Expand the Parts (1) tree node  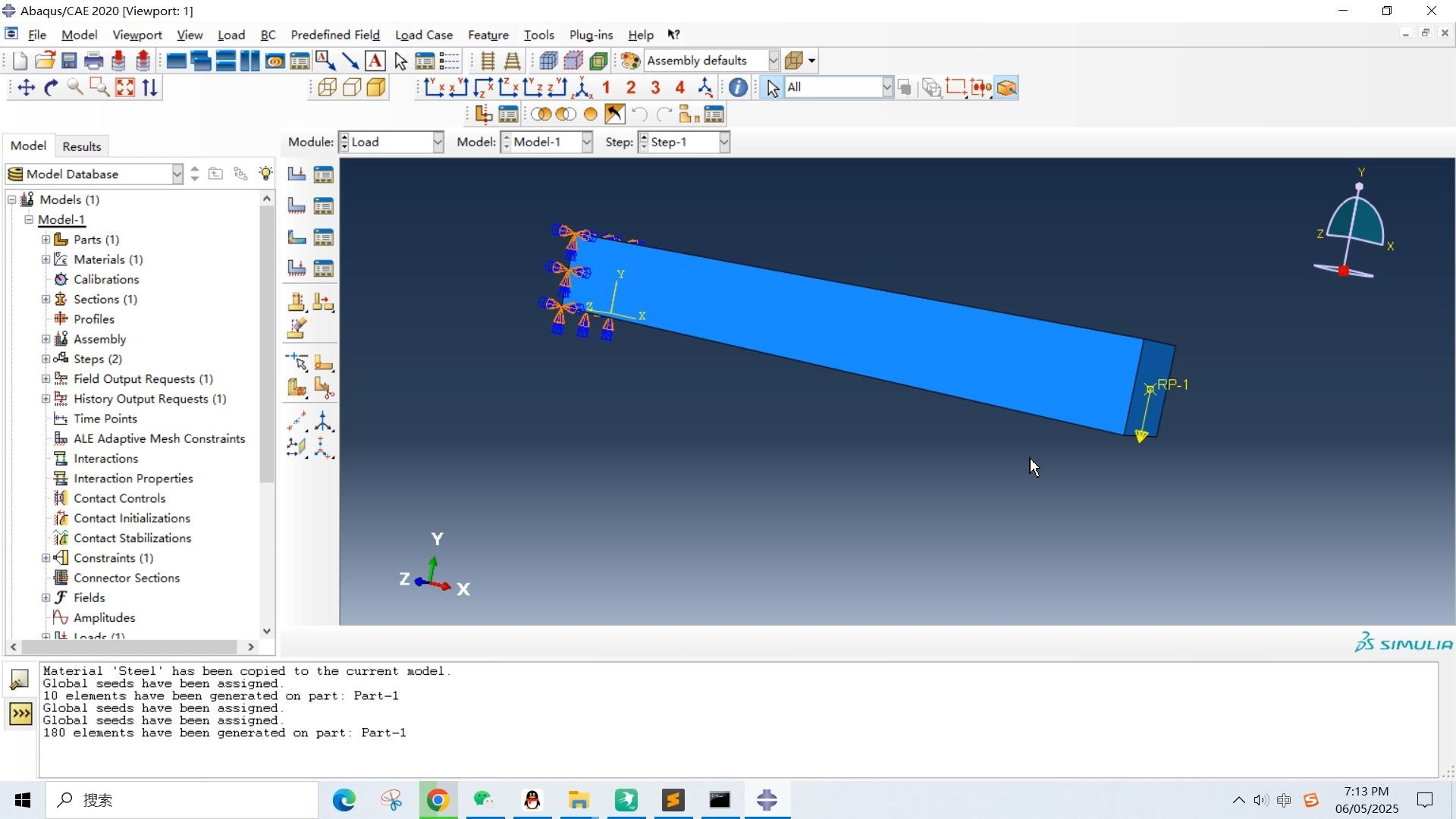(45, 240)
